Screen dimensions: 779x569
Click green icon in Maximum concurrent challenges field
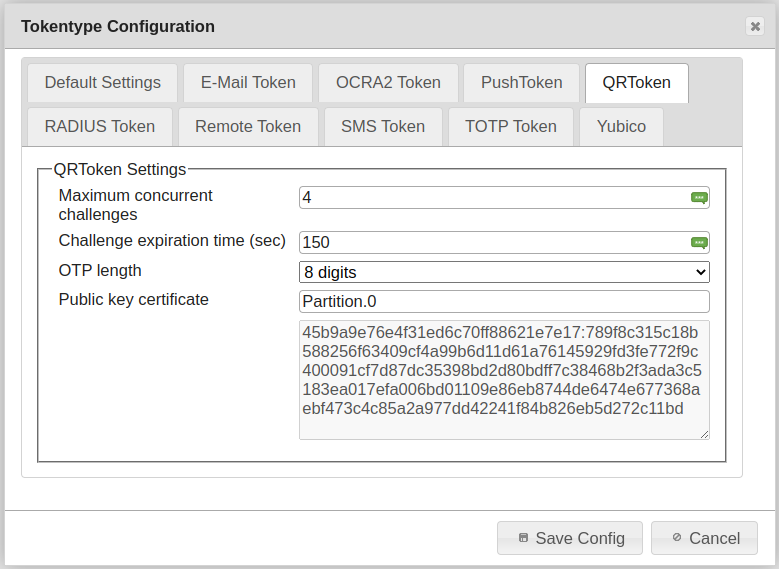[699, 198]
